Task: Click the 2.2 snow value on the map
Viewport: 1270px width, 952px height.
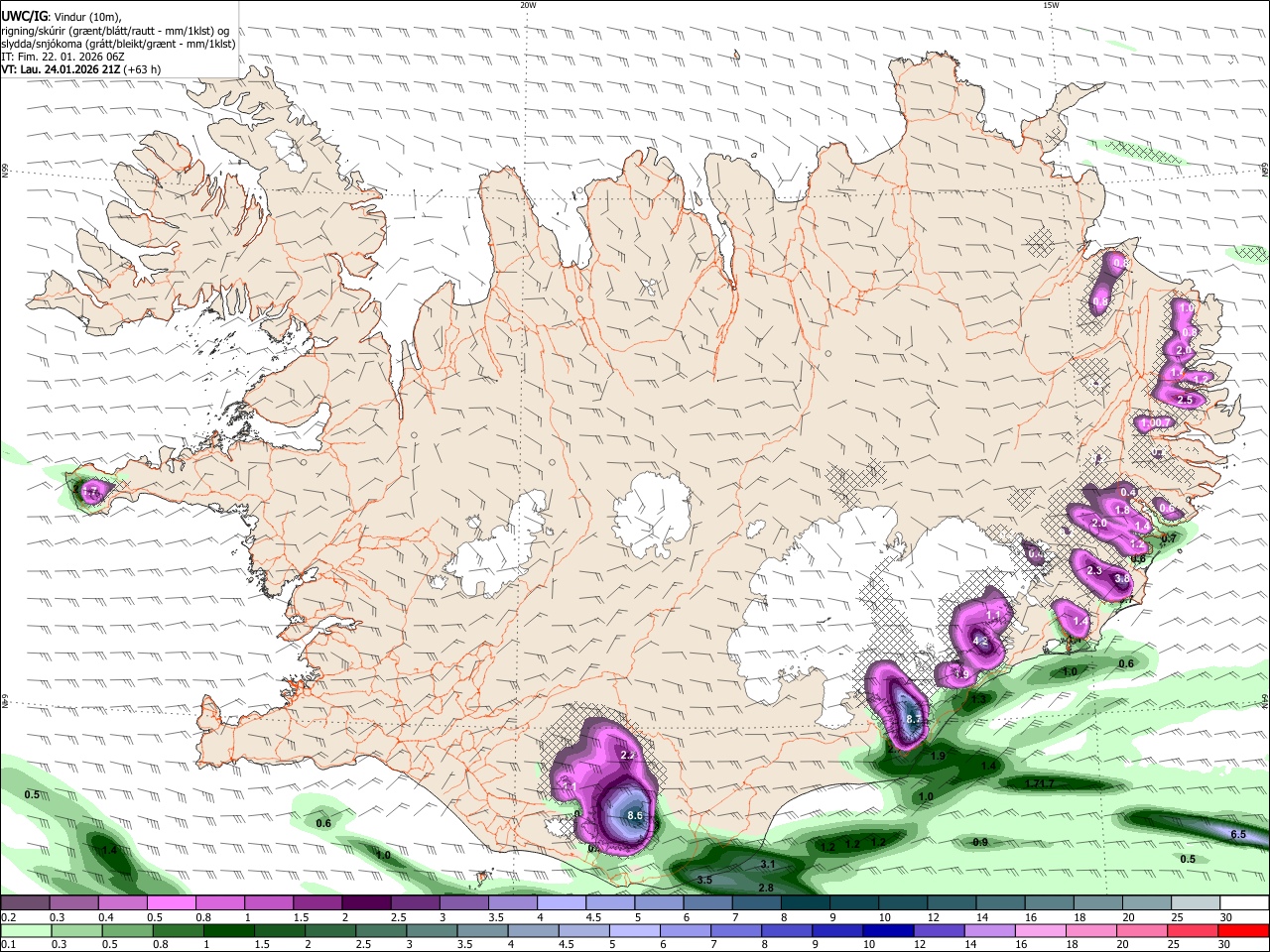Action: pyautogui.click(x=627, y=755)
